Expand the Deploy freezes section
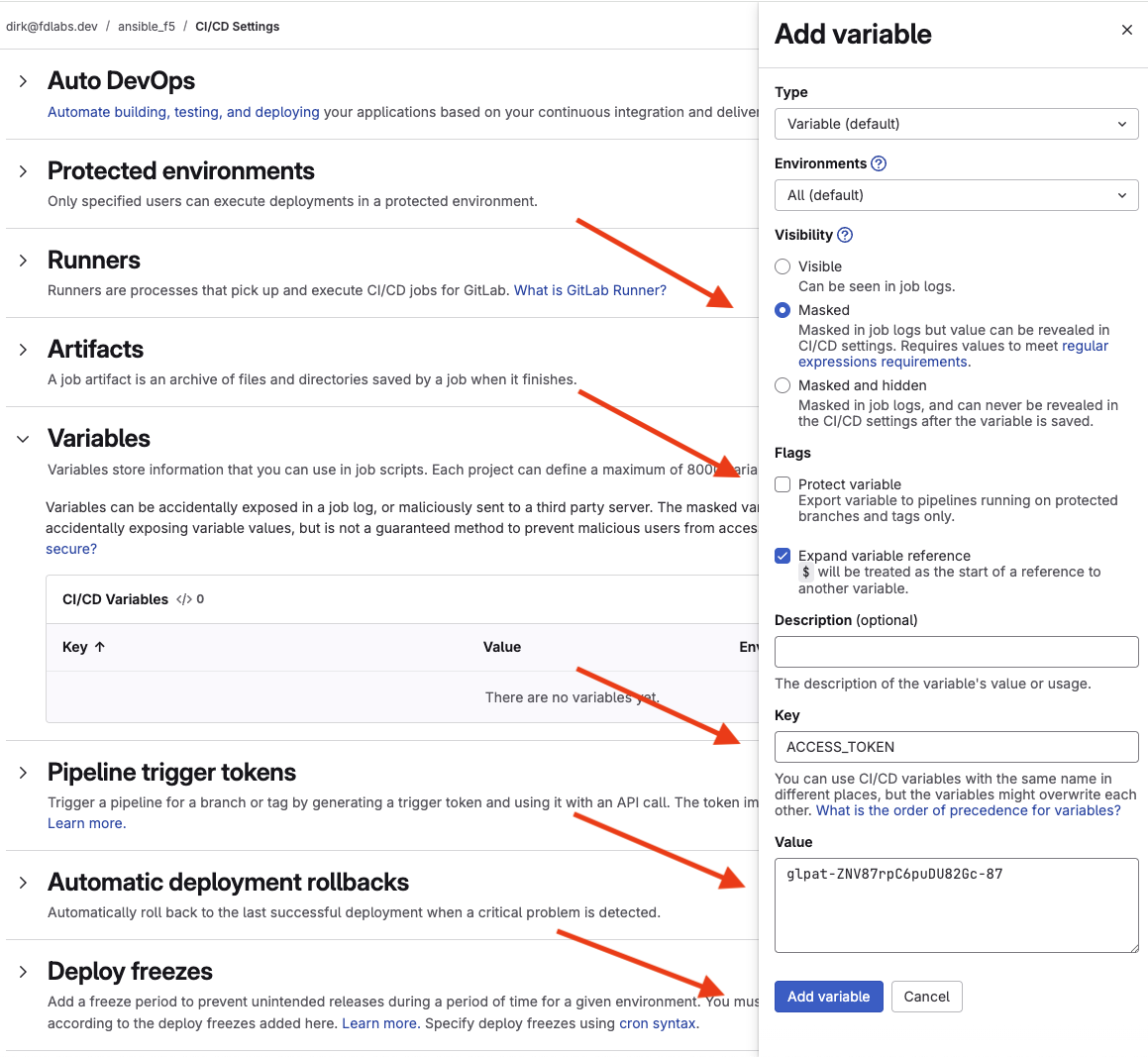This screenshot has width=1148, height=1057. tap(24, 972)
